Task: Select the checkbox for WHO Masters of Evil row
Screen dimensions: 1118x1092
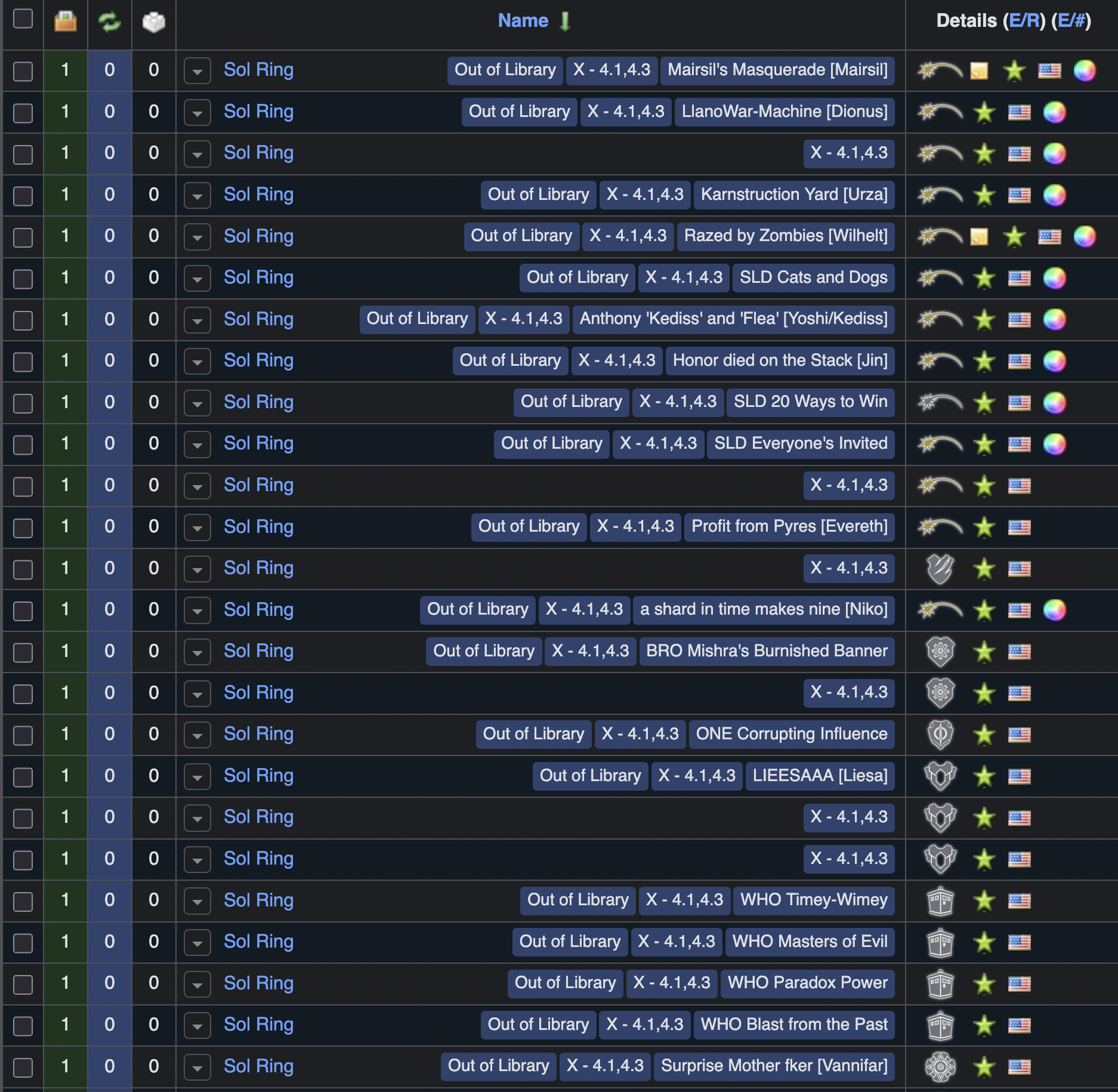Action: point(23,942)
